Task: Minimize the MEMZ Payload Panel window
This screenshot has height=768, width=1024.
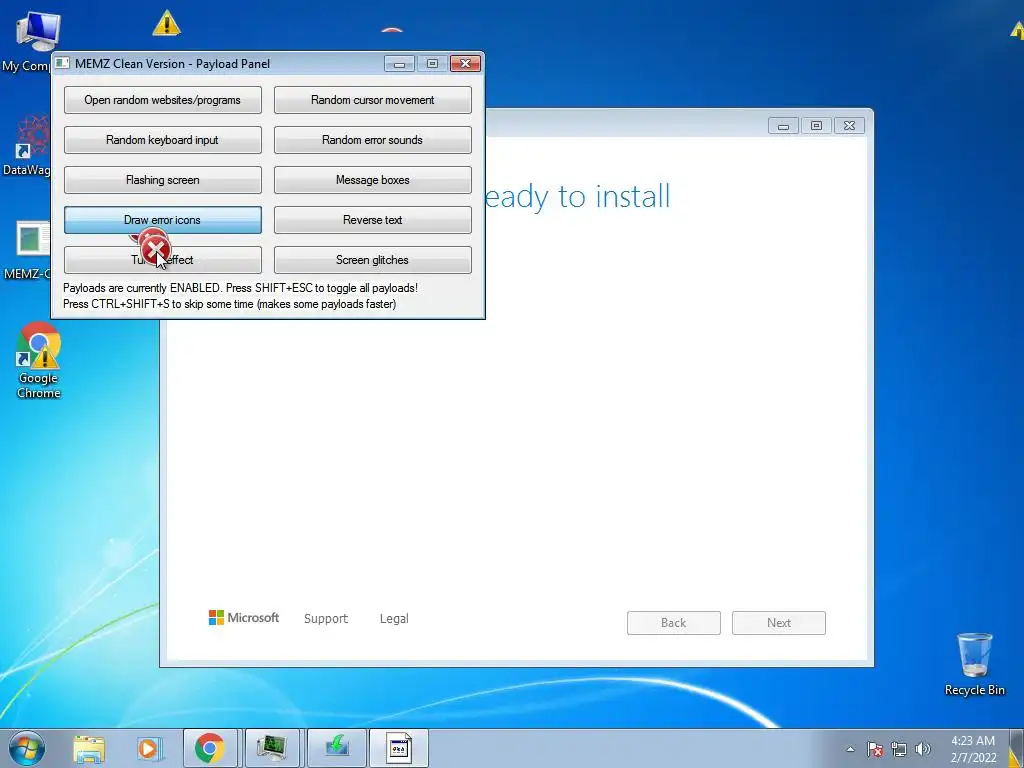Action: point(400,63)
